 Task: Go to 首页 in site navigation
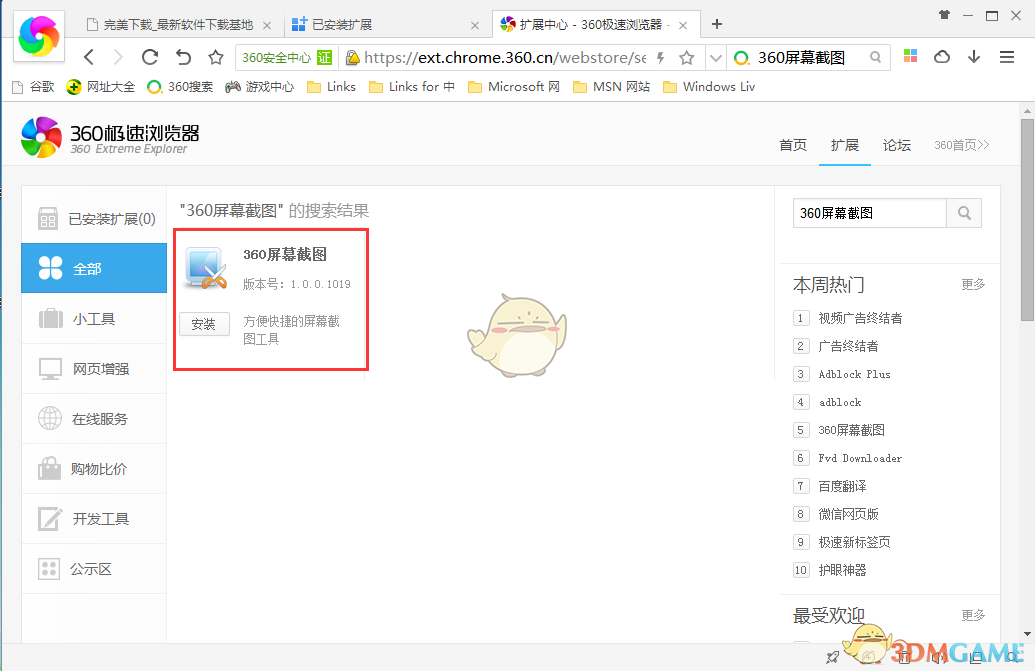click(x=793, y=145)
